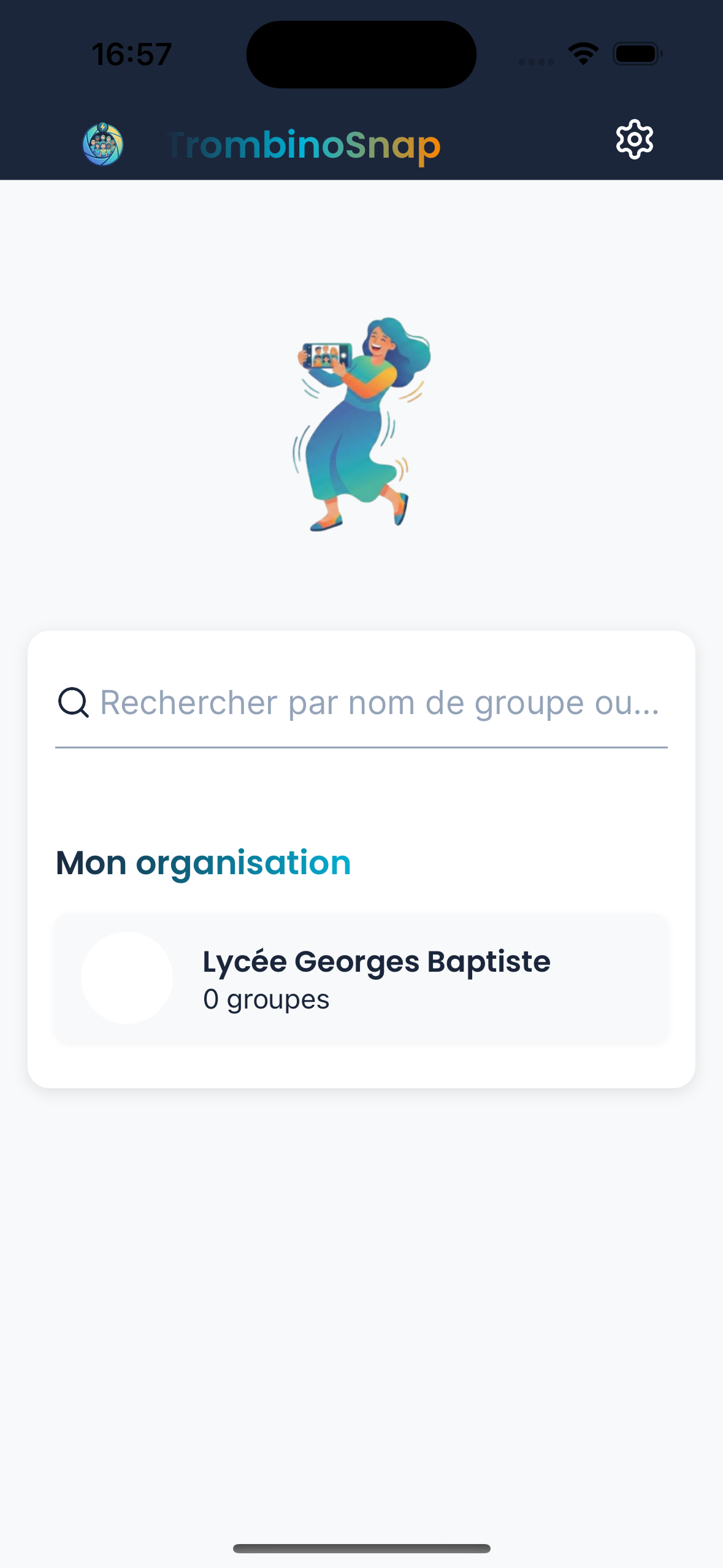
Task: Click the underline beneath the search field
Action: 361,747
